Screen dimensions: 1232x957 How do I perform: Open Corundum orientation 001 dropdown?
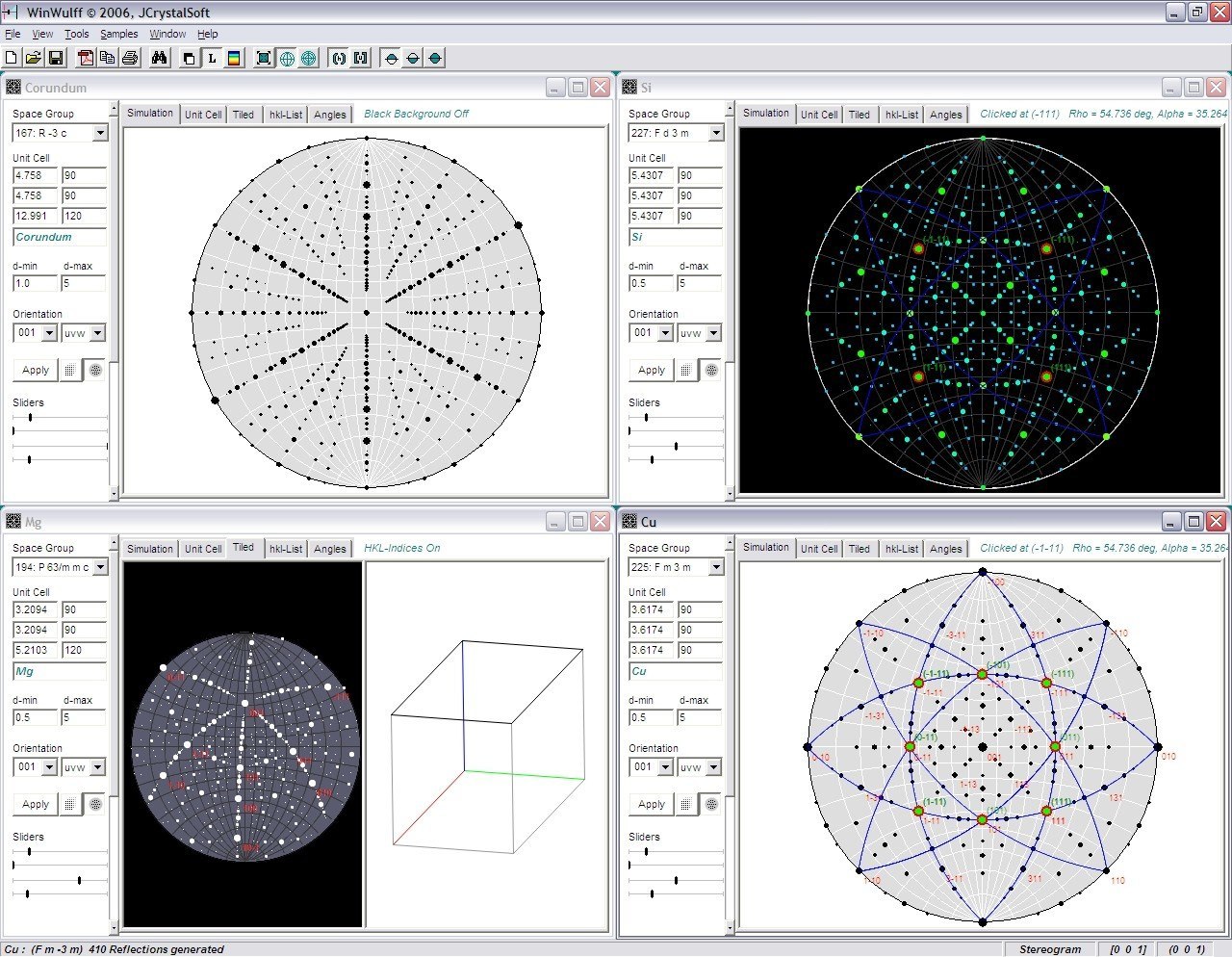click(50, 333)
